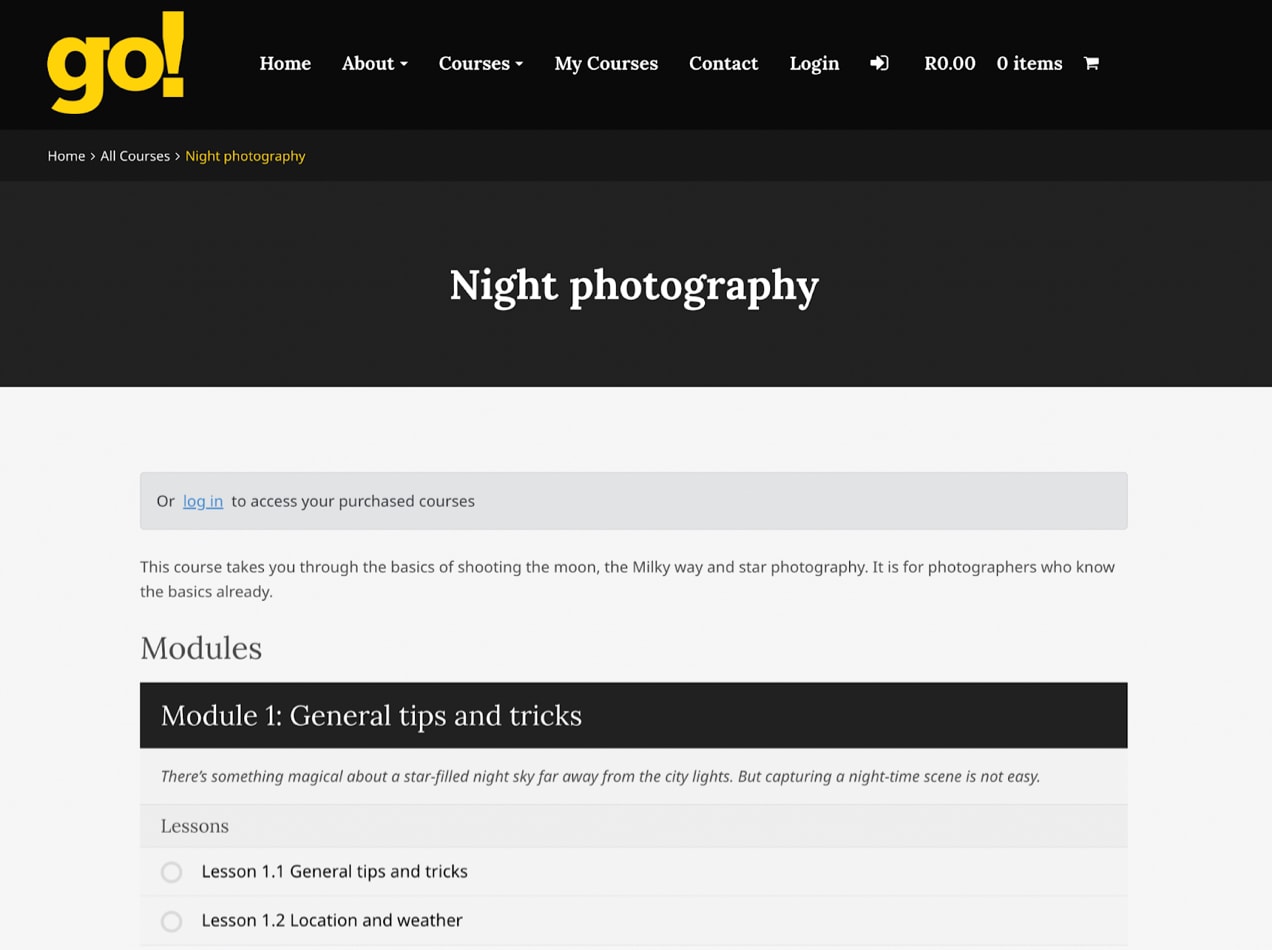Open the All Courses breadcrumb link
Viewport: 1272px width, 950px height.
[135, 156]
